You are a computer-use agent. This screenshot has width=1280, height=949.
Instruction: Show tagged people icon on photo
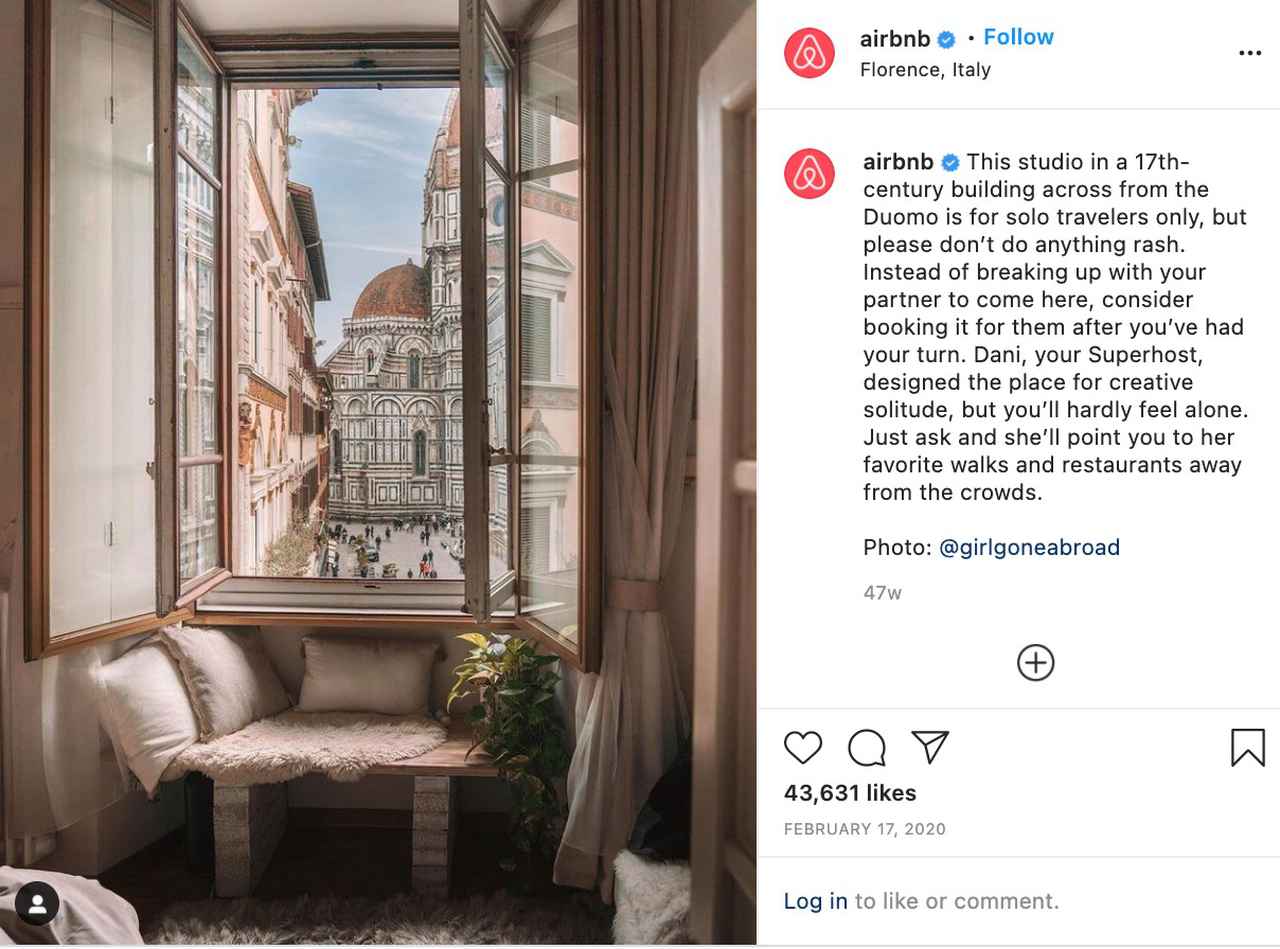(x=37, y=904)
